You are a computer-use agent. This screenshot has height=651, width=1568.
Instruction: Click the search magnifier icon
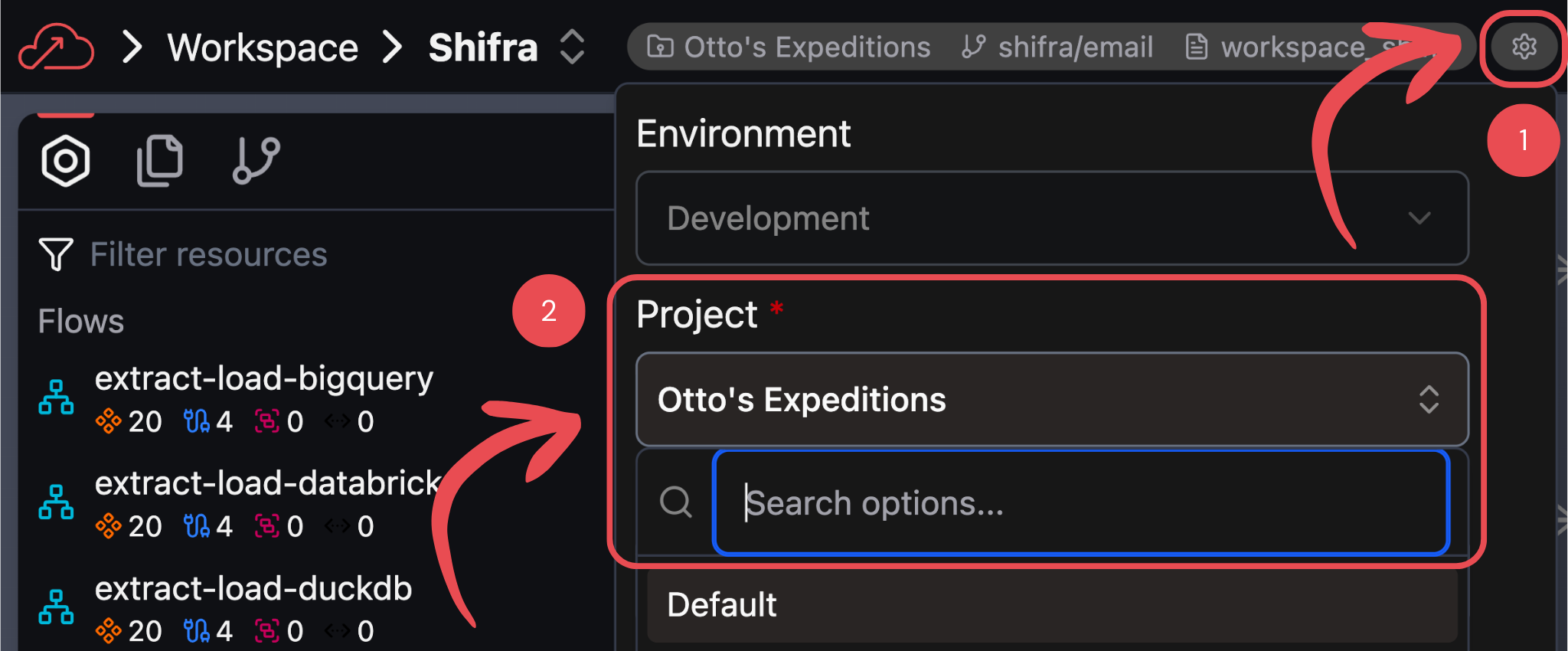[676, 502]
